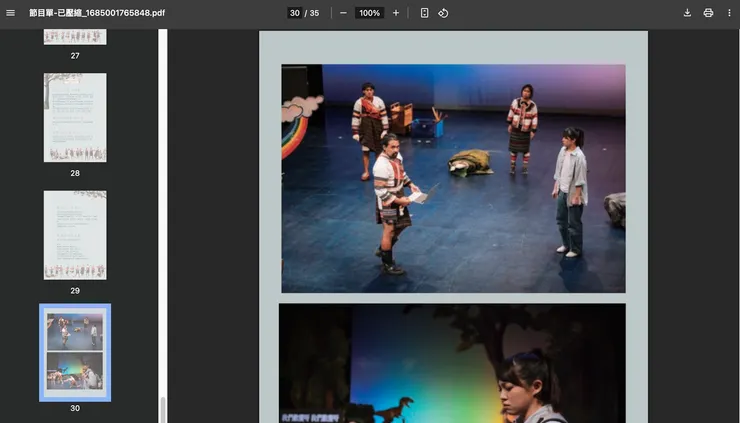Select the highlighted page 30 thumbnail

[75, 352]
